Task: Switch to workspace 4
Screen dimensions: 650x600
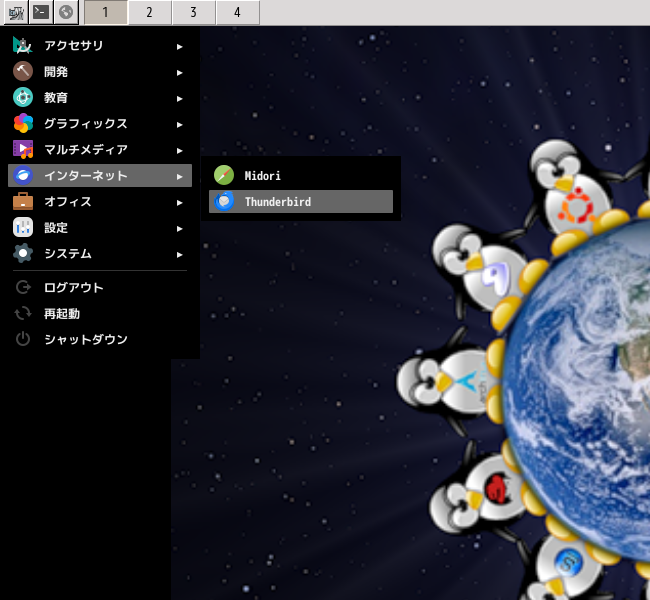Action: pos(238,12)
